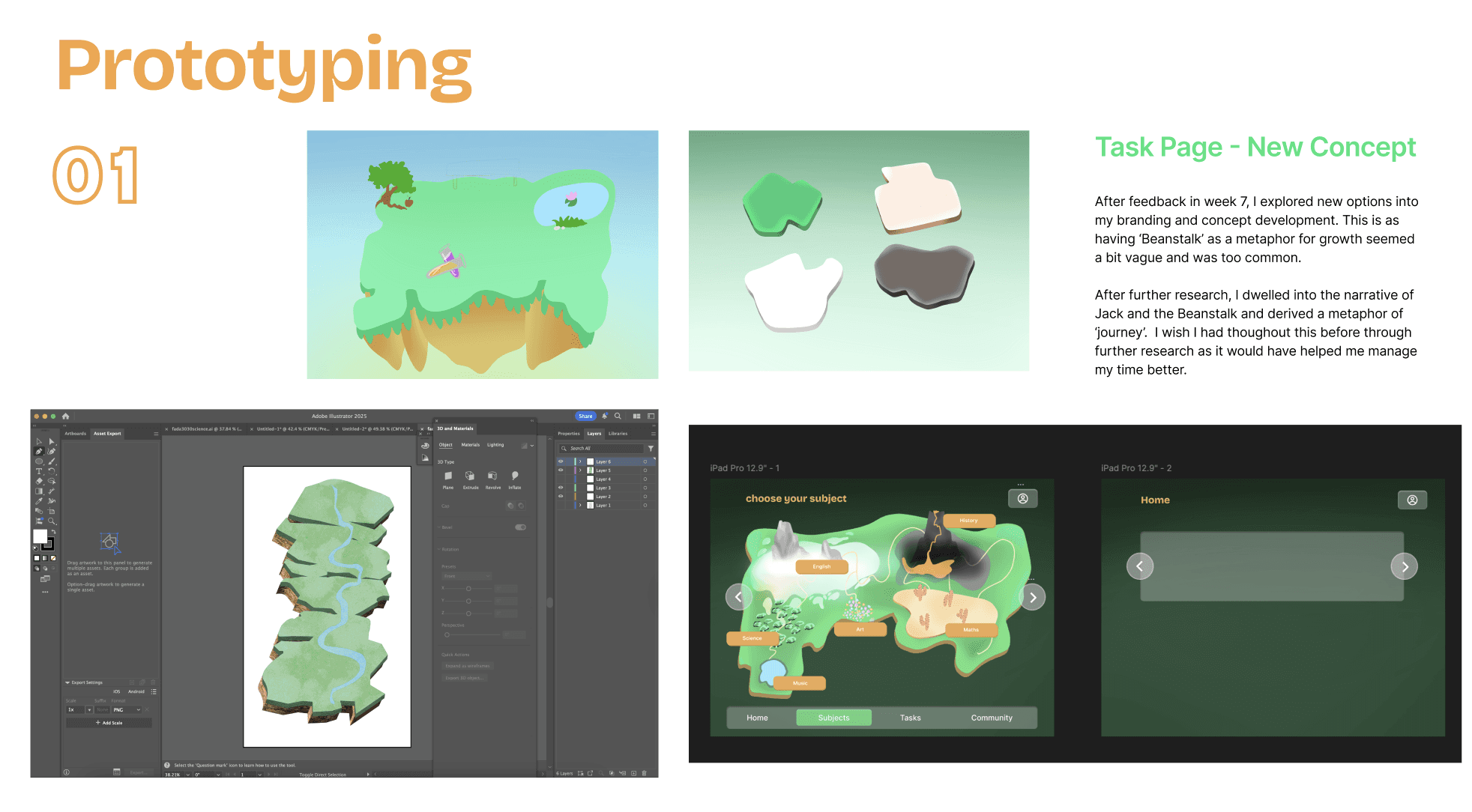Select the Eraser tool

(x=39, y=481)
